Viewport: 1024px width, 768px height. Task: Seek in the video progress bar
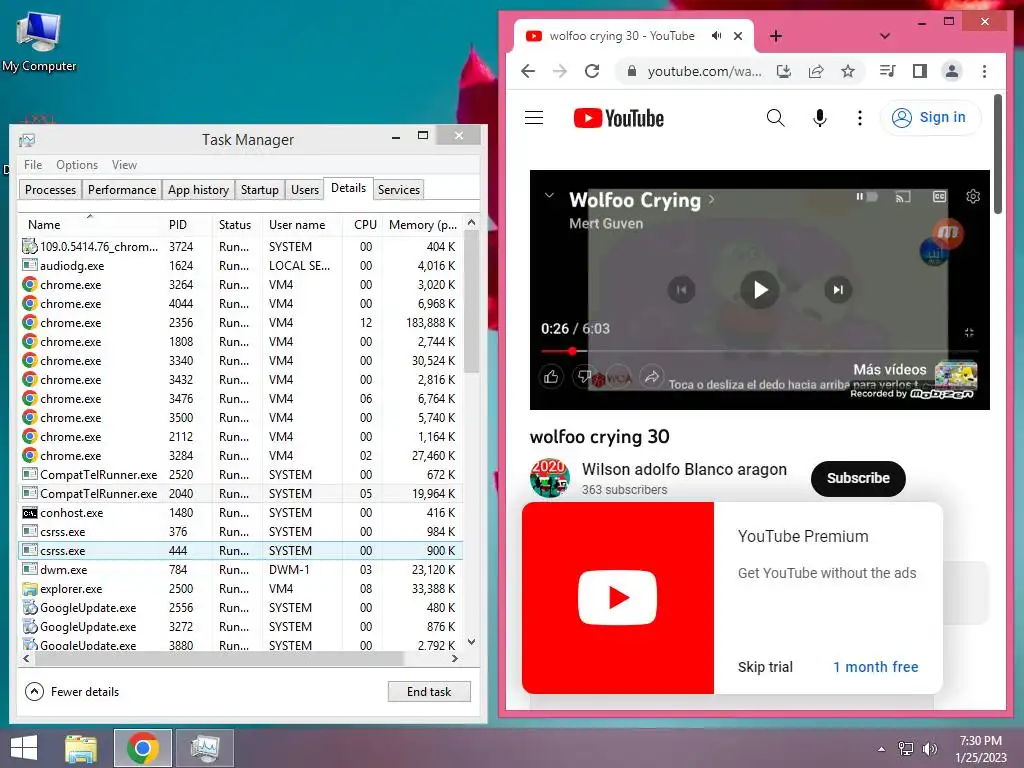[x=758, y=351]
